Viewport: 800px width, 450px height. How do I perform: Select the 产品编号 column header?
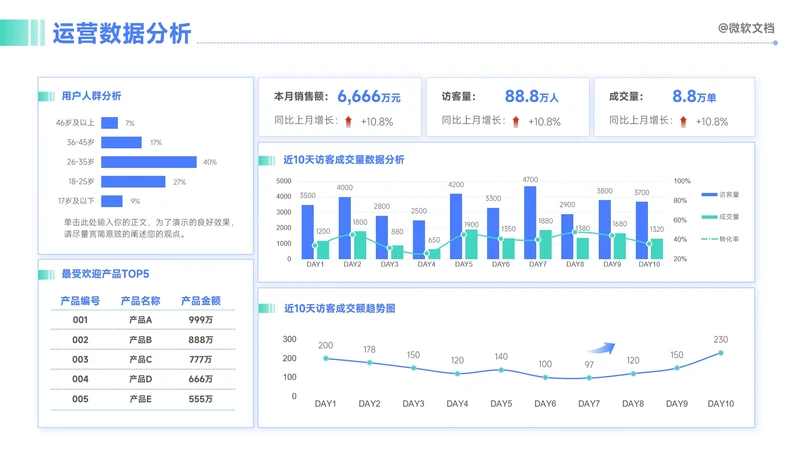pos(80,301)
